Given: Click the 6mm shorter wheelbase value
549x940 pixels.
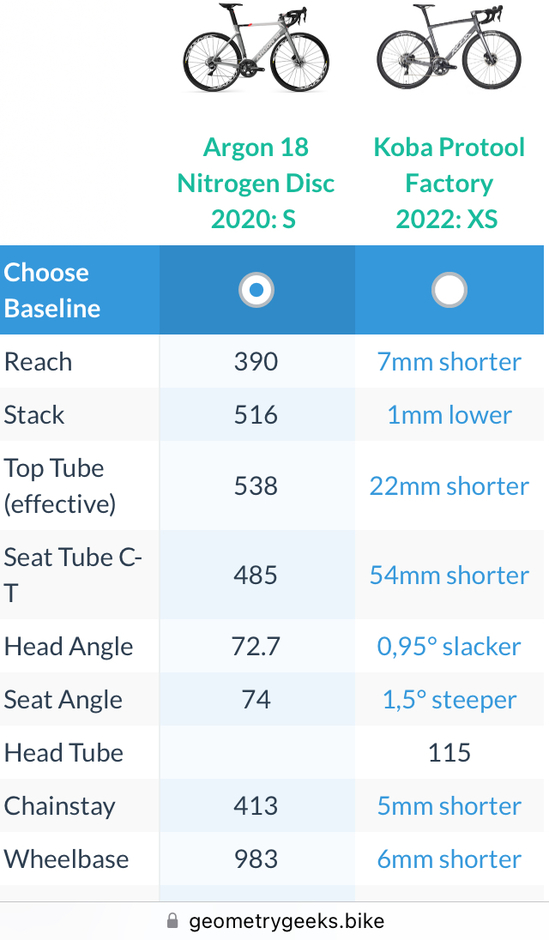Looking at the screenshot, I should (x=449, y=860).
